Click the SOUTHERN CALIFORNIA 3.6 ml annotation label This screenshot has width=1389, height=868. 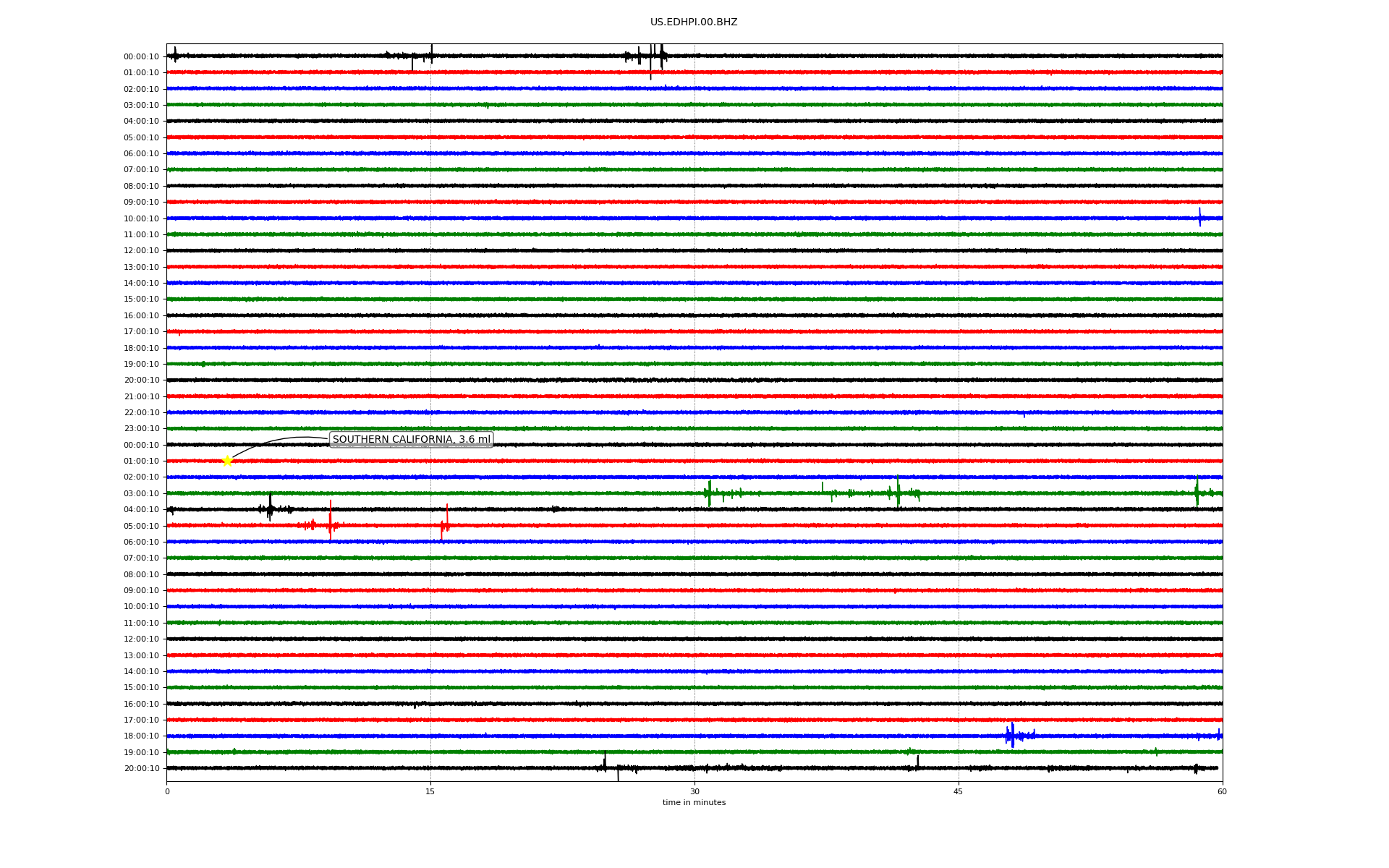click(x=411, y=439)
